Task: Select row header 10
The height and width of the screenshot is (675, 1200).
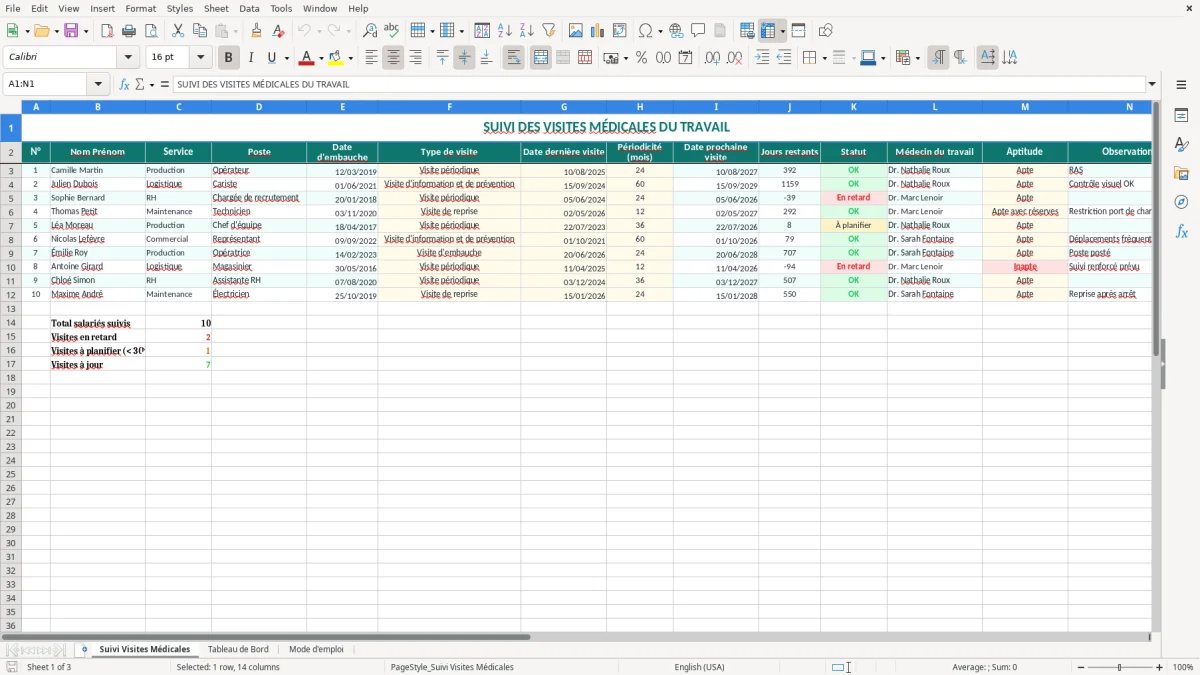Action: [11, 267]
